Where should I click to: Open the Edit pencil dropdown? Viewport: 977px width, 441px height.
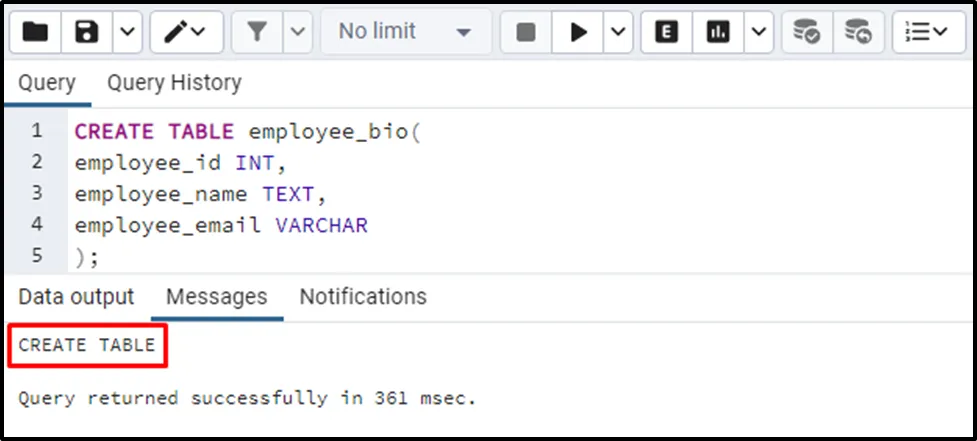point(186,32)
